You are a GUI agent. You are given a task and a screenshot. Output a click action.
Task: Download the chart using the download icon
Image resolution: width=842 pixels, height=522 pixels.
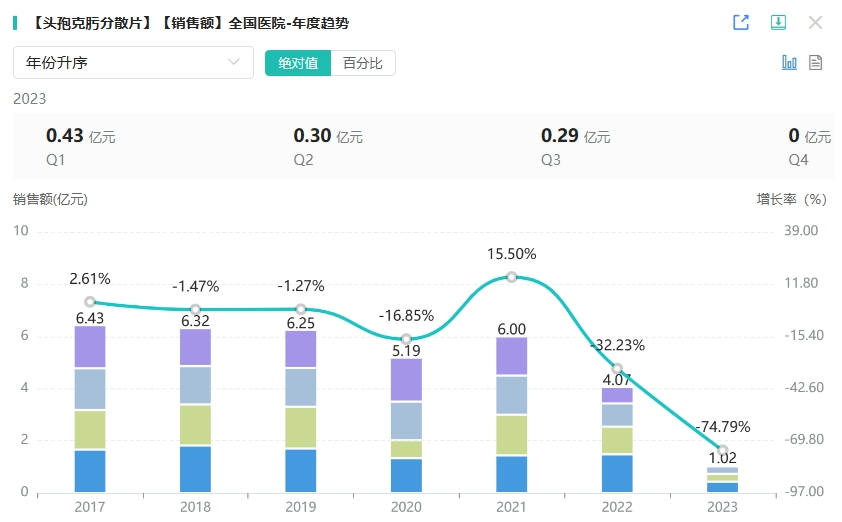pos(778,22)
